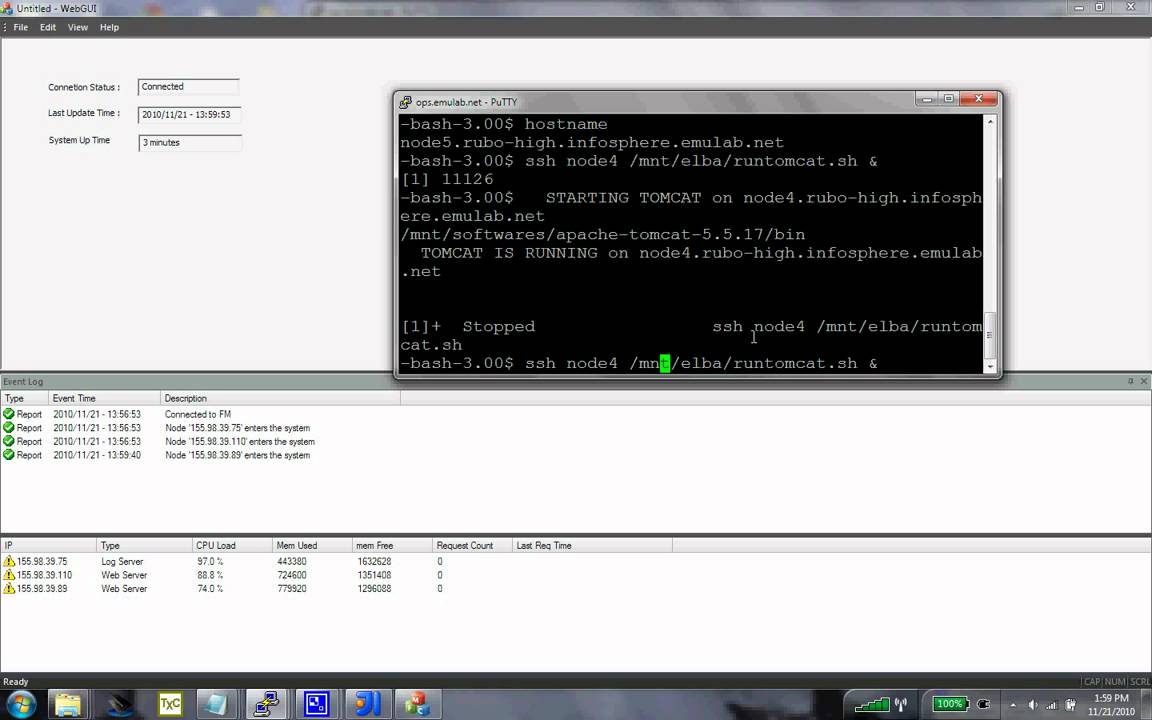
Task: Open the Edit menu
Action: 48,27
